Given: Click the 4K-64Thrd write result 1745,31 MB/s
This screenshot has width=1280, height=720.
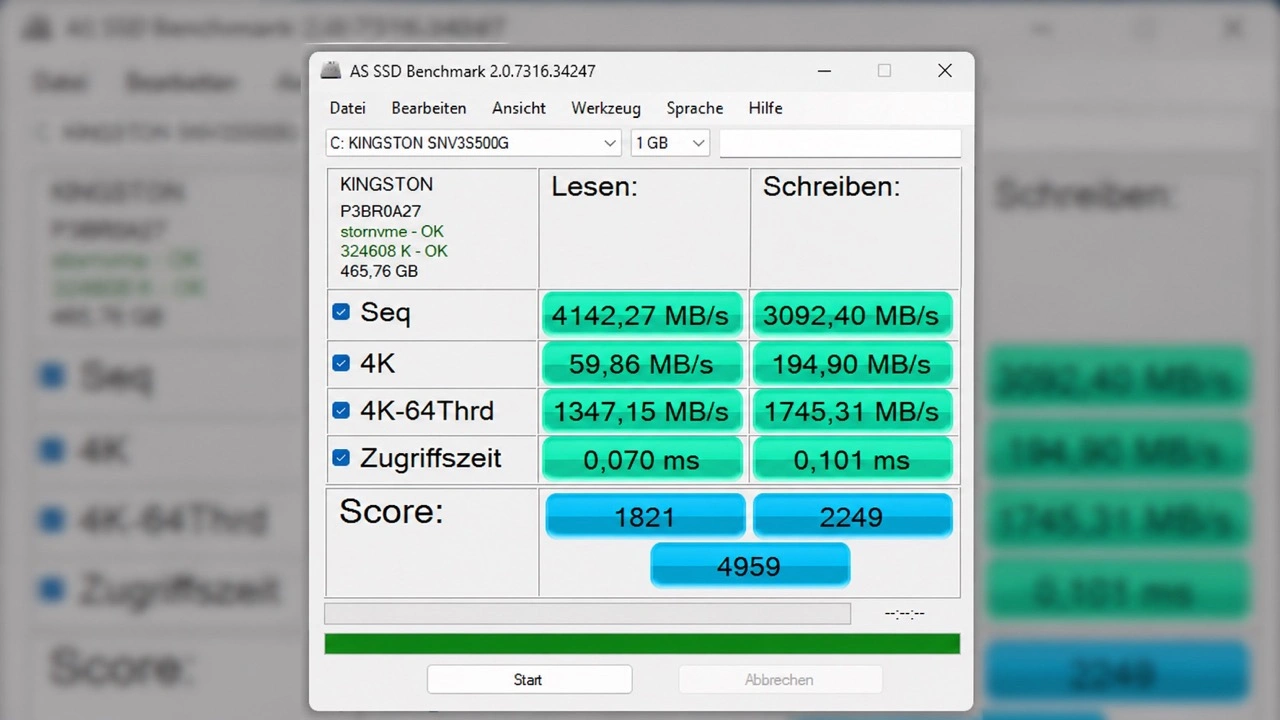Looking at the screenshot, I should (x=852, y=411).
